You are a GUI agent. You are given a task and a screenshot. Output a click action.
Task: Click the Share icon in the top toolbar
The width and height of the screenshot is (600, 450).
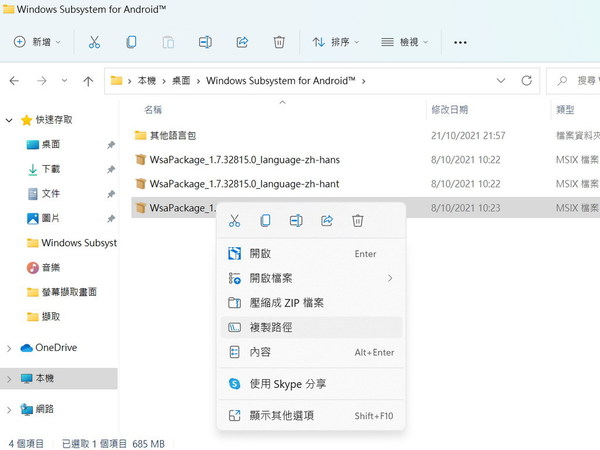(242, 42)
